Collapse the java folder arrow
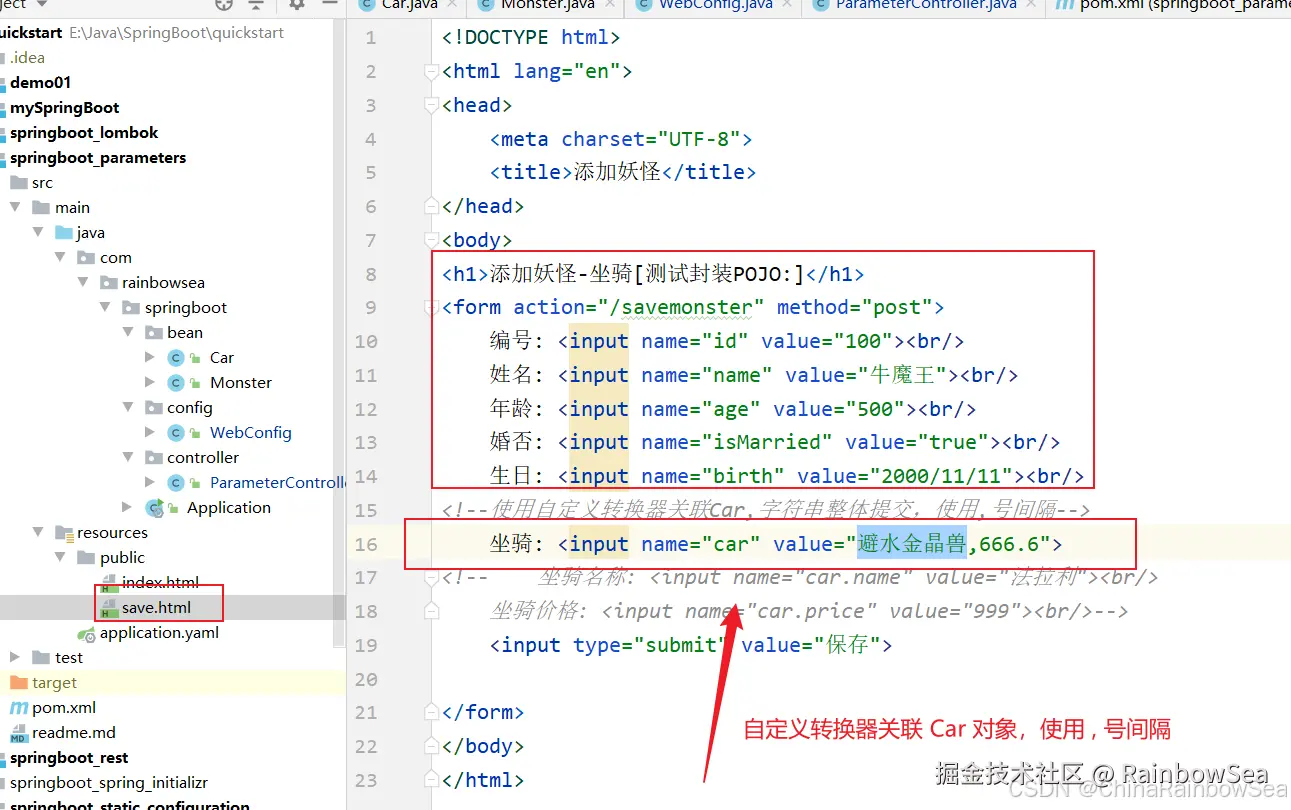This screenshot has width=1291, height=810. pos(38,233)
